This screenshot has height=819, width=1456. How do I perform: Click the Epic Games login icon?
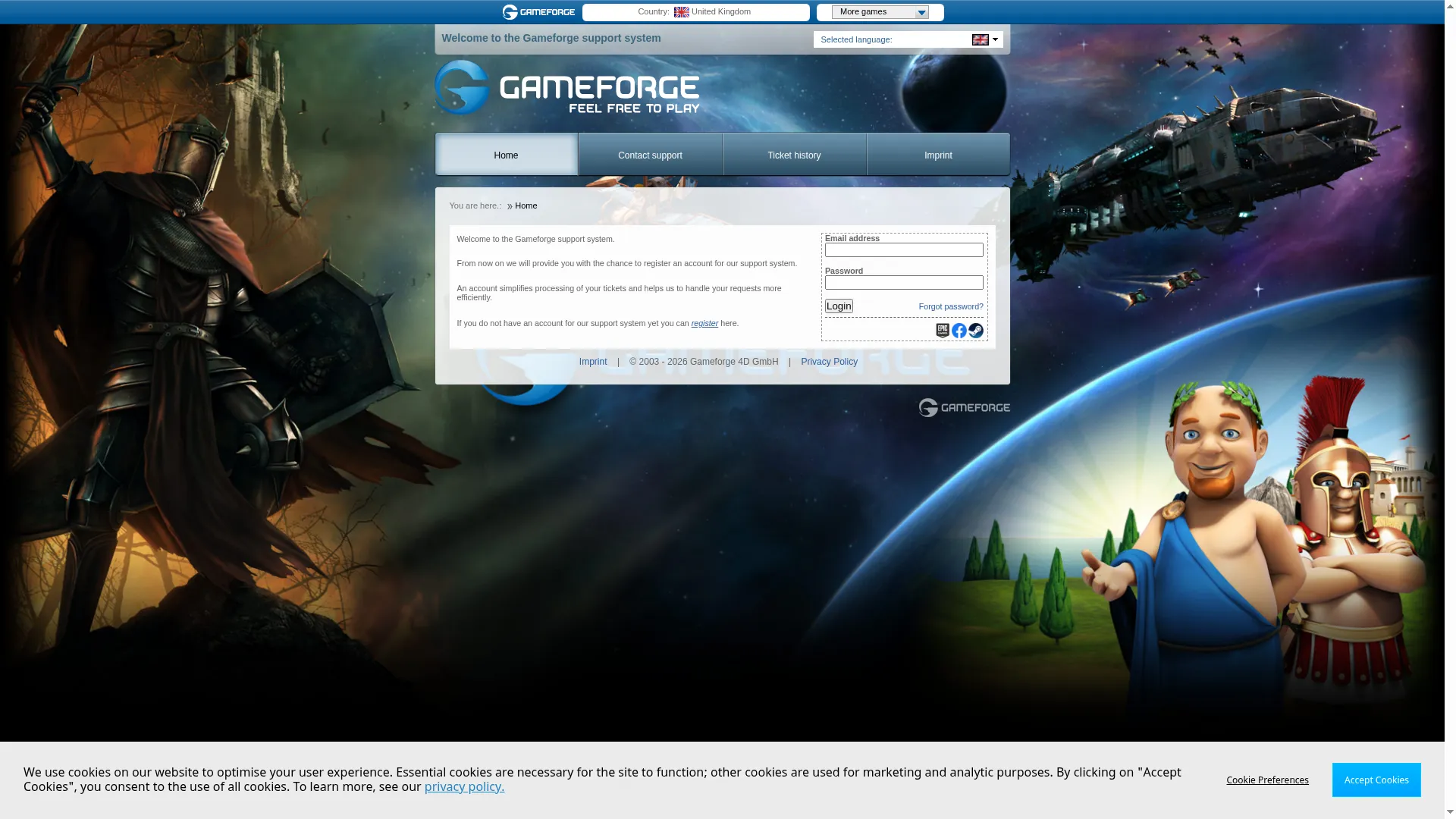tap(943, 331)
